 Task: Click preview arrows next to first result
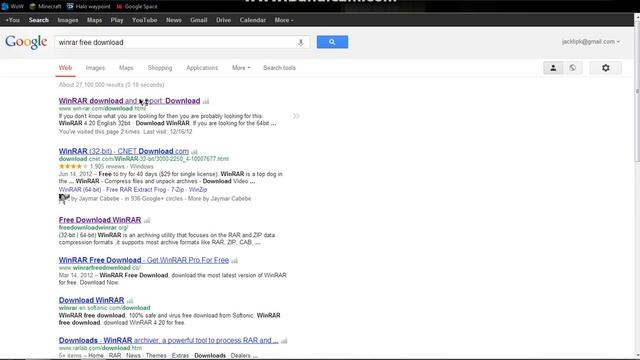296,116
